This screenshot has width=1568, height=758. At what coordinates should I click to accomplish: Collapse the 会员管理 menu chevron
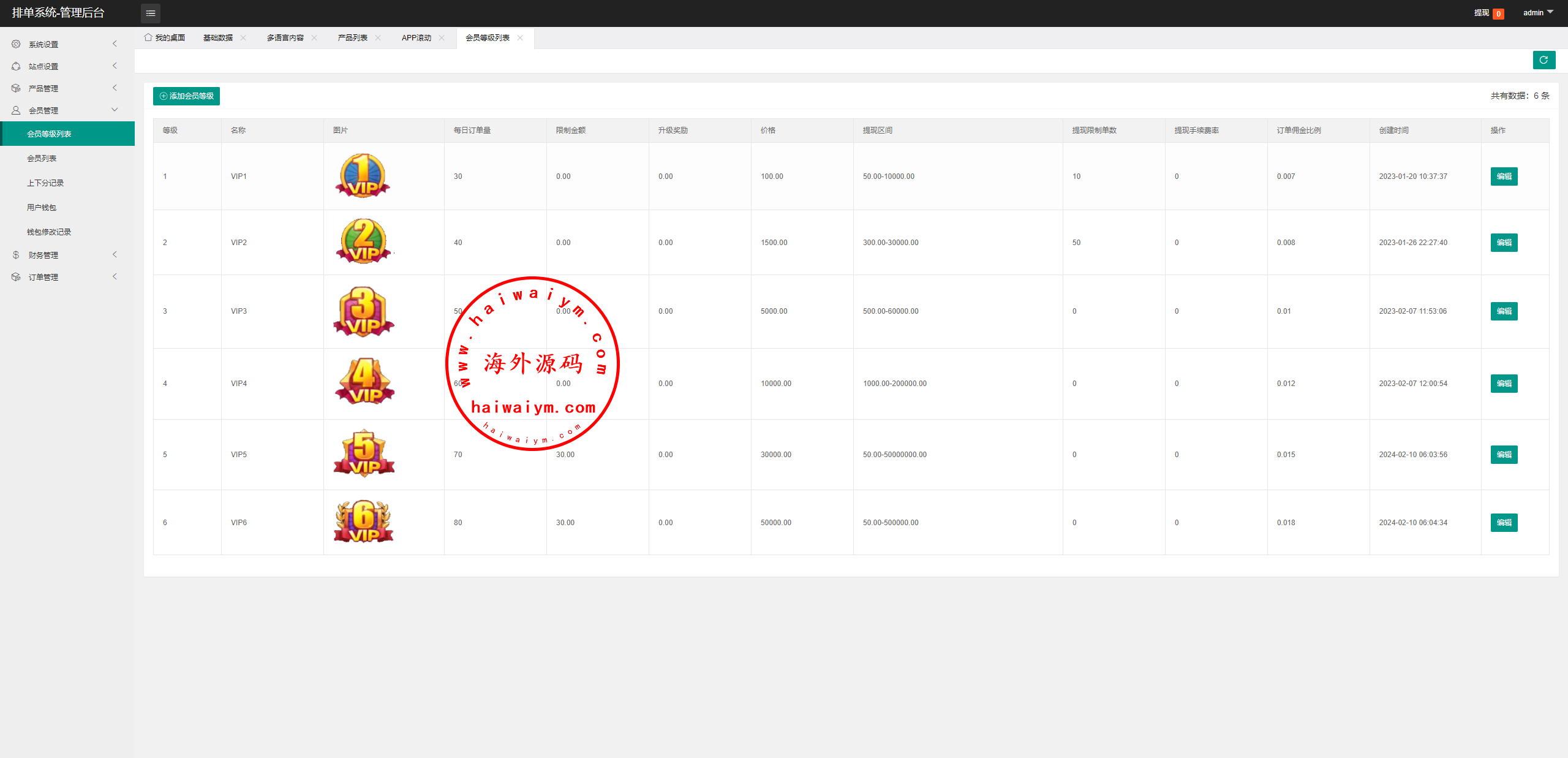[x=115, y=110]
